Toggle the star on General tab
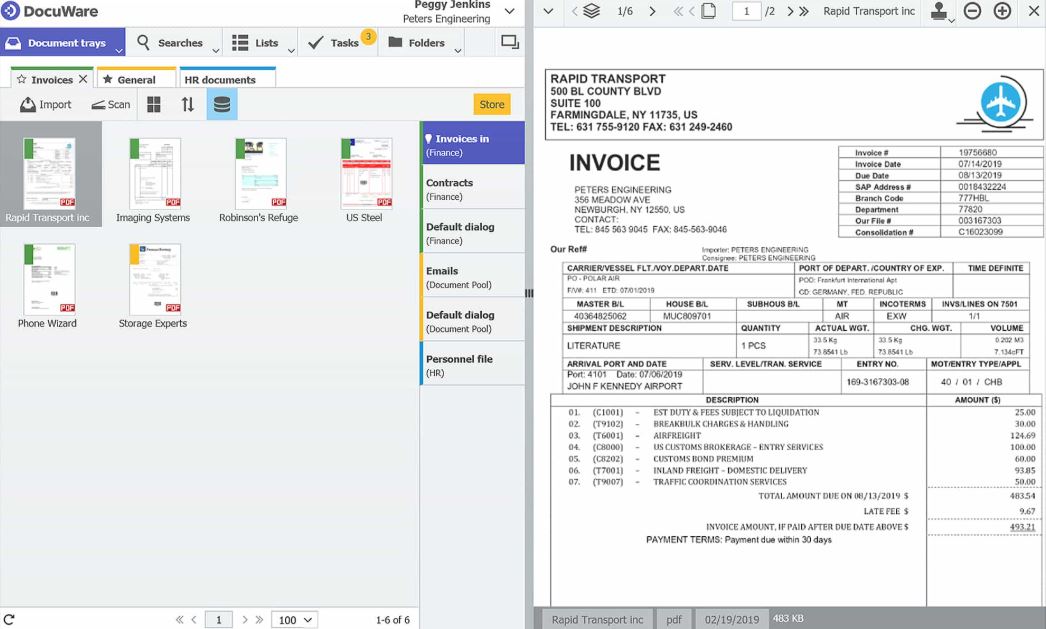This screenshot has height=629, width=1046. coord(106,80)
